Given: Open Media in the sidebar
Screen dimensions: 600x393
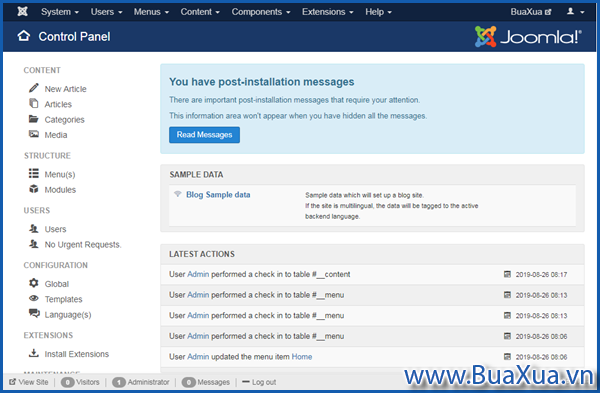Looking at the screenshot, I should coord(56,135).
